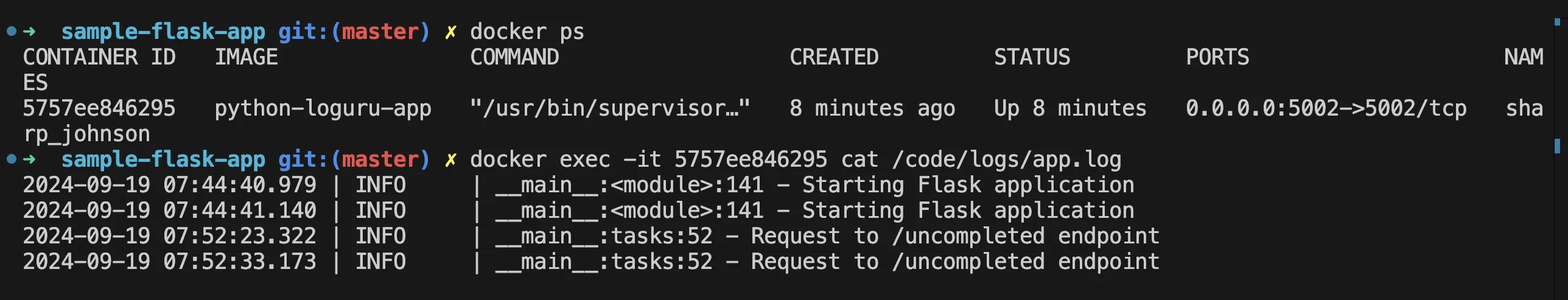Click the top blue scrollbar marker
Image resolution: width=1568 pixels, height=300 pixels.
coord(1557,22)
